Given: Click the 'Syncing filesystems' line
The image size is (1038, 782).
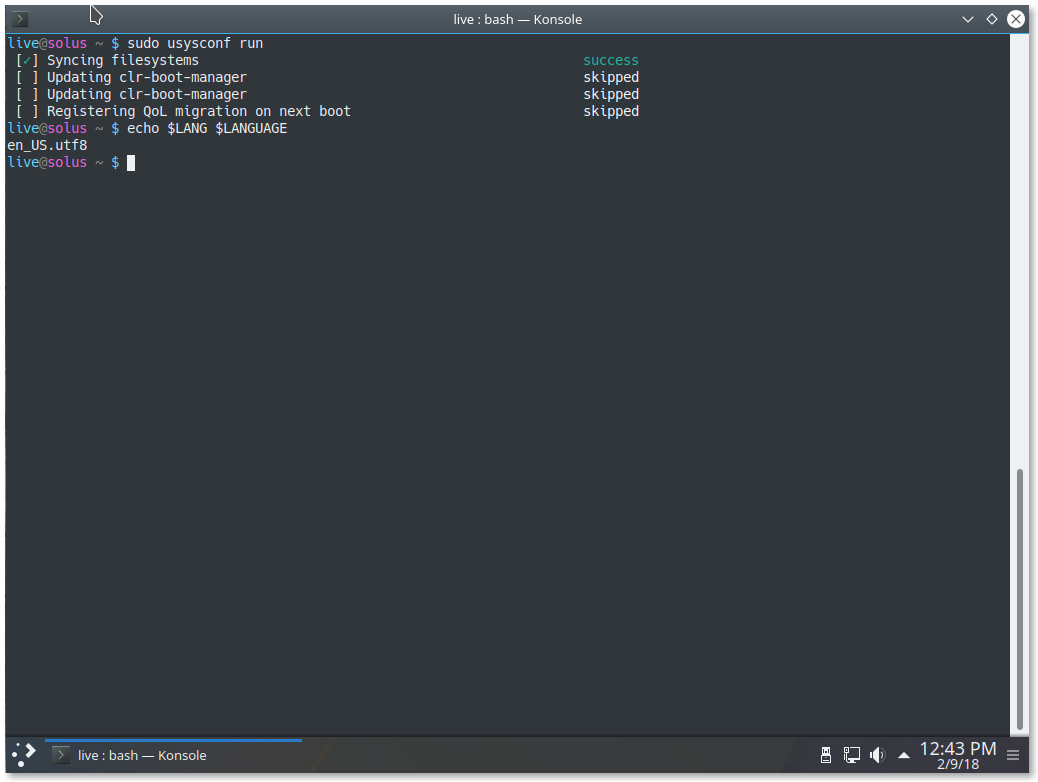Looking at the screenshot, I should tap(122, 60).
